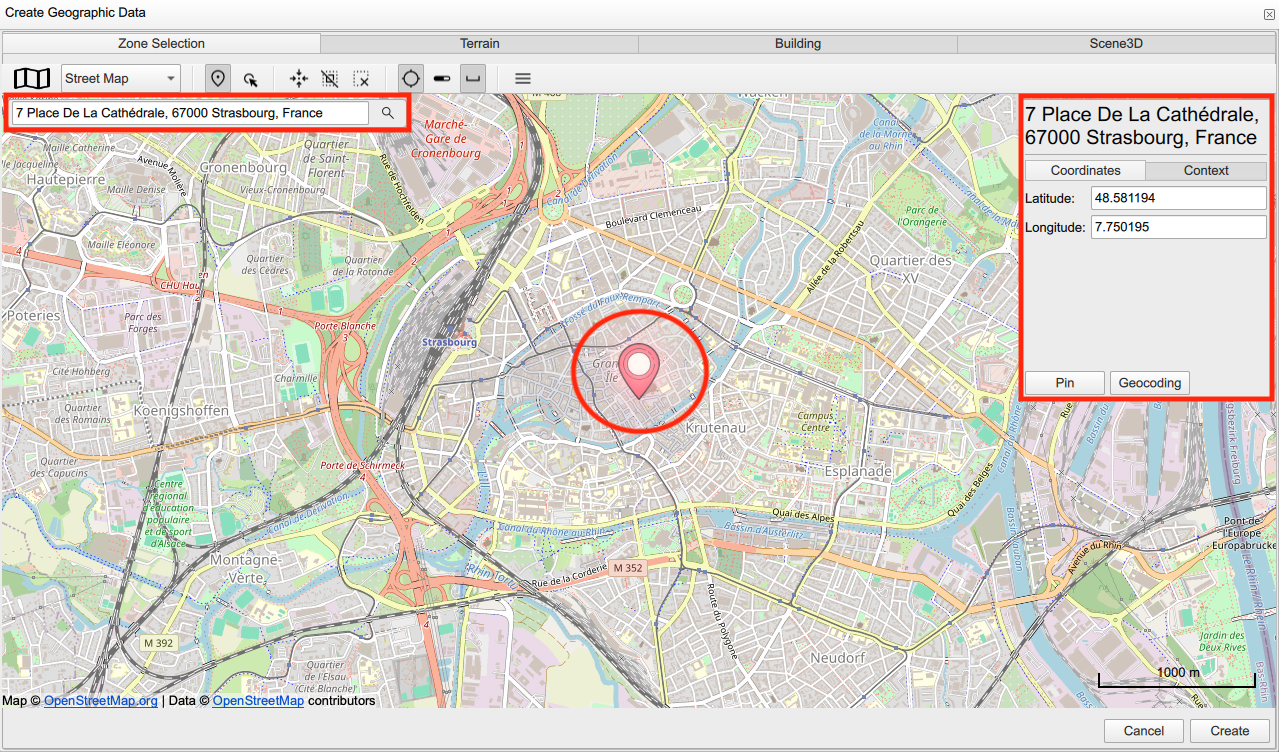
Task: Activate the pin placement tool
Action: 217,78
